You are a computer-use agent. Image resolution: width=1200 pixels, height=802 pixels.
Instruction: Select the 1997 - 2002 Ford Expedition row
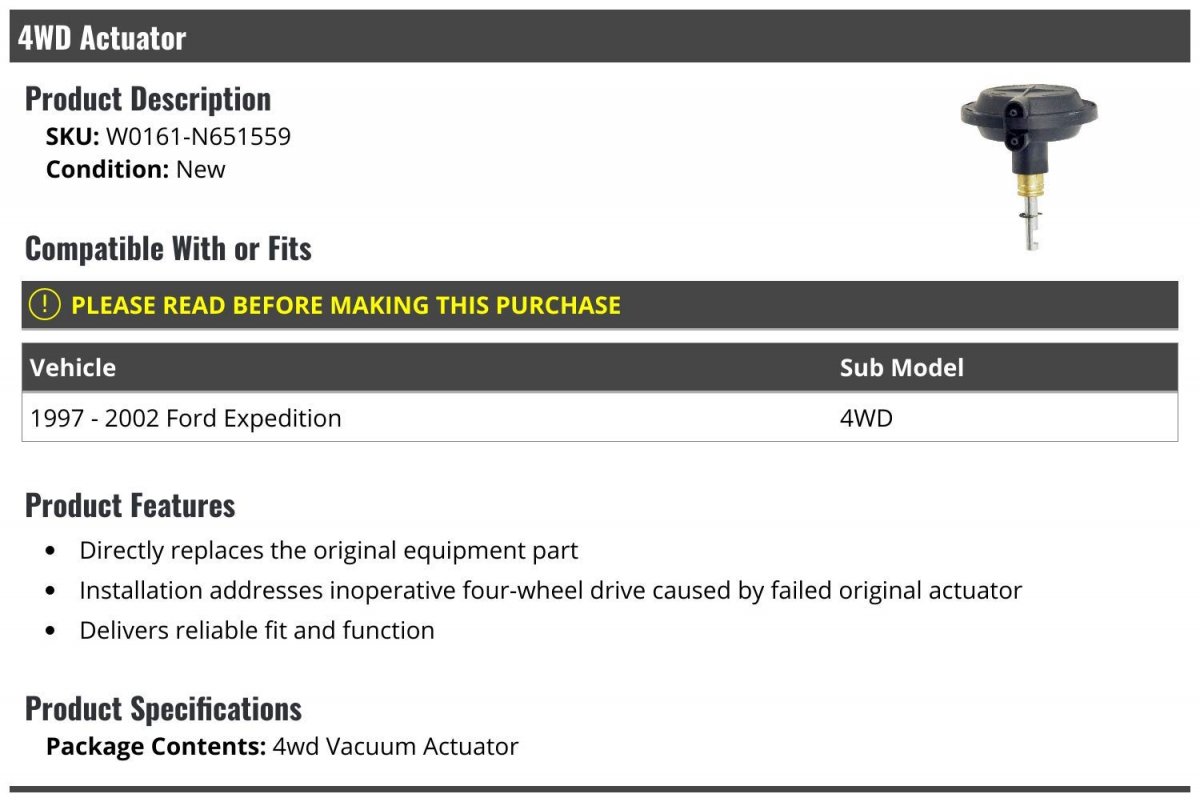(186, 418)
